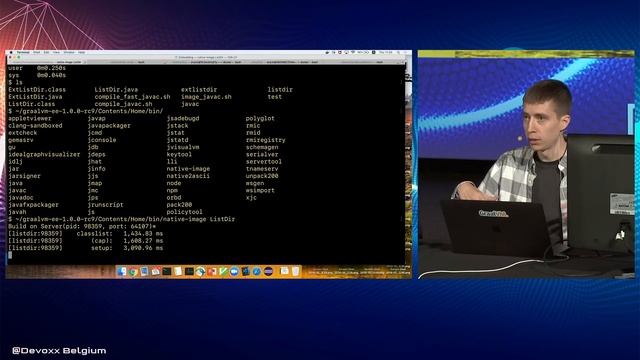Click 'xjc' in bin listing
This screenshot has width=640, height=360.
pos(251,198)
